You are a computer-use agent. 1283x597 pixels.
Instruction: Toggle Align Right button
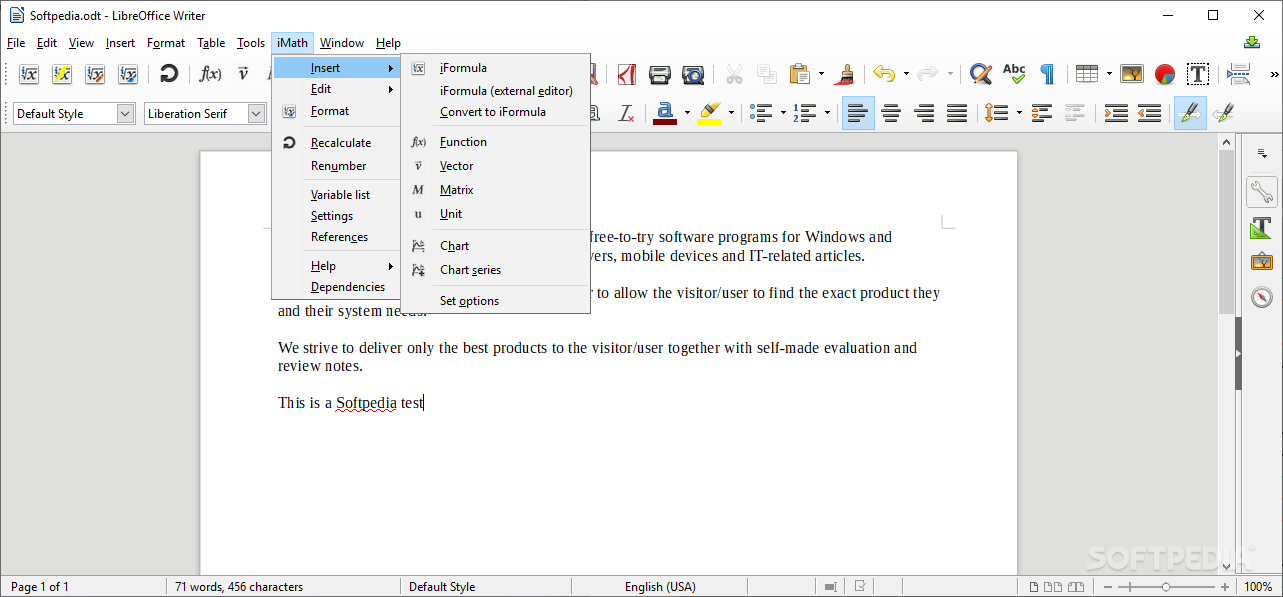tap(924, 113)
